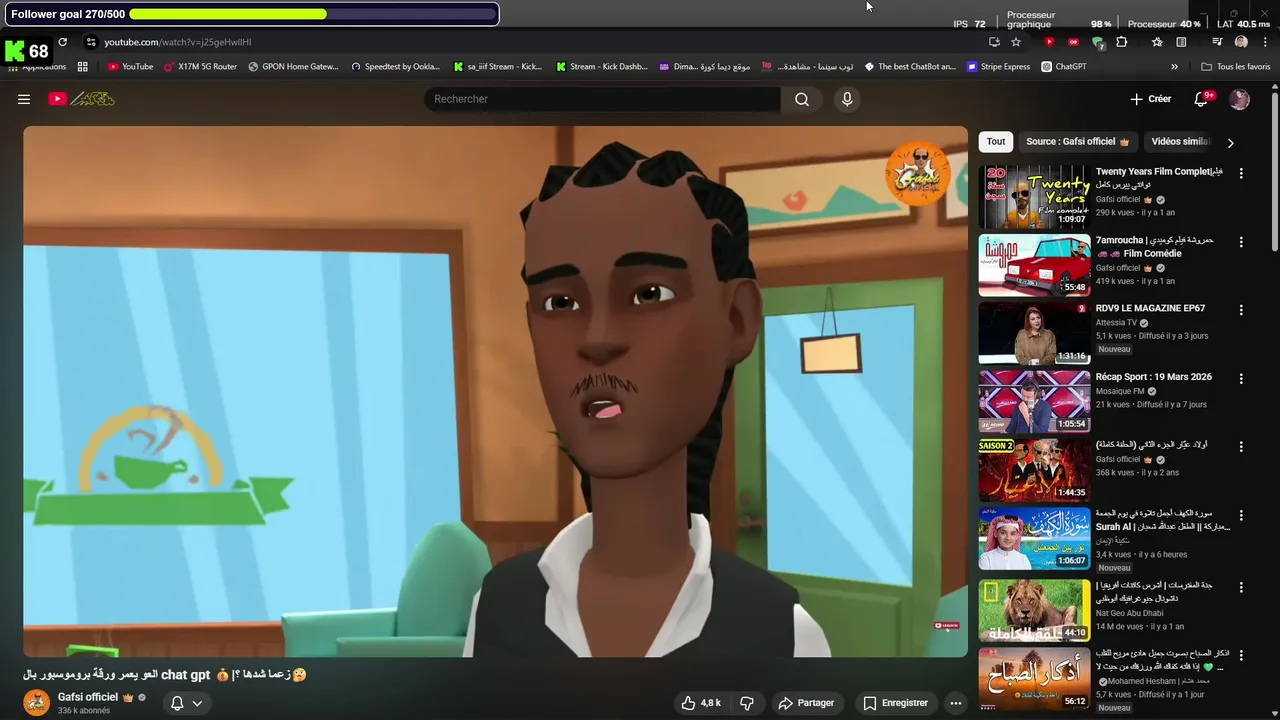Reload the page with the refresh icon

[62, 42]
